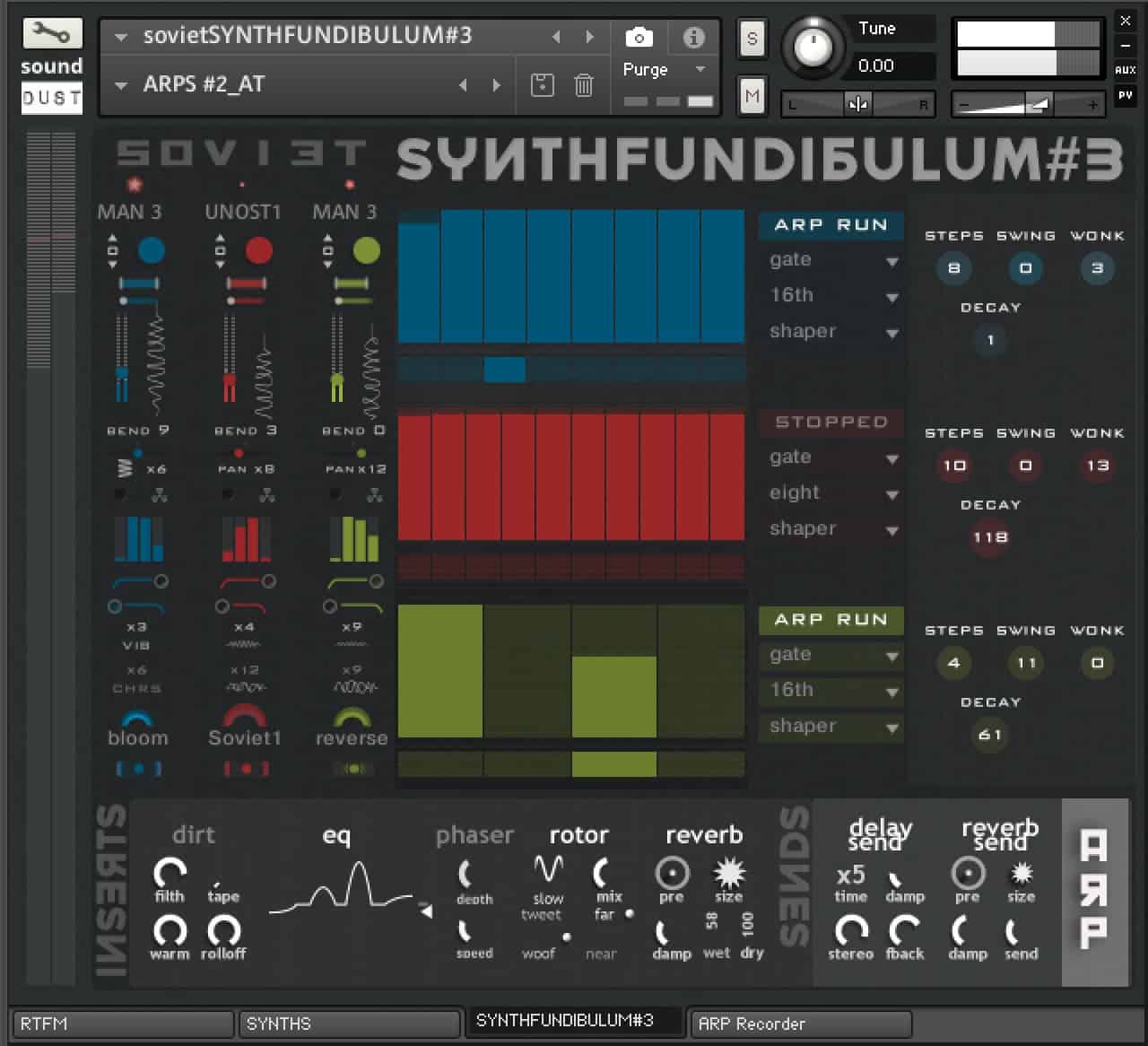Click the blue bloom arc icon
1148x1046 pixels.
click(x=137, y=717)
